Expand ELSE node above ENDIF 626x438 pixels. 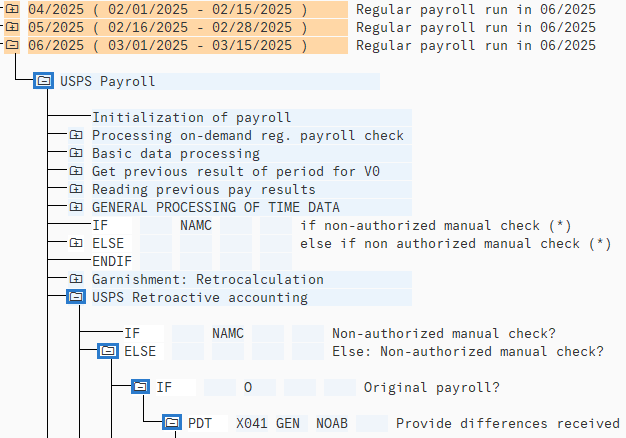[76, 243]
